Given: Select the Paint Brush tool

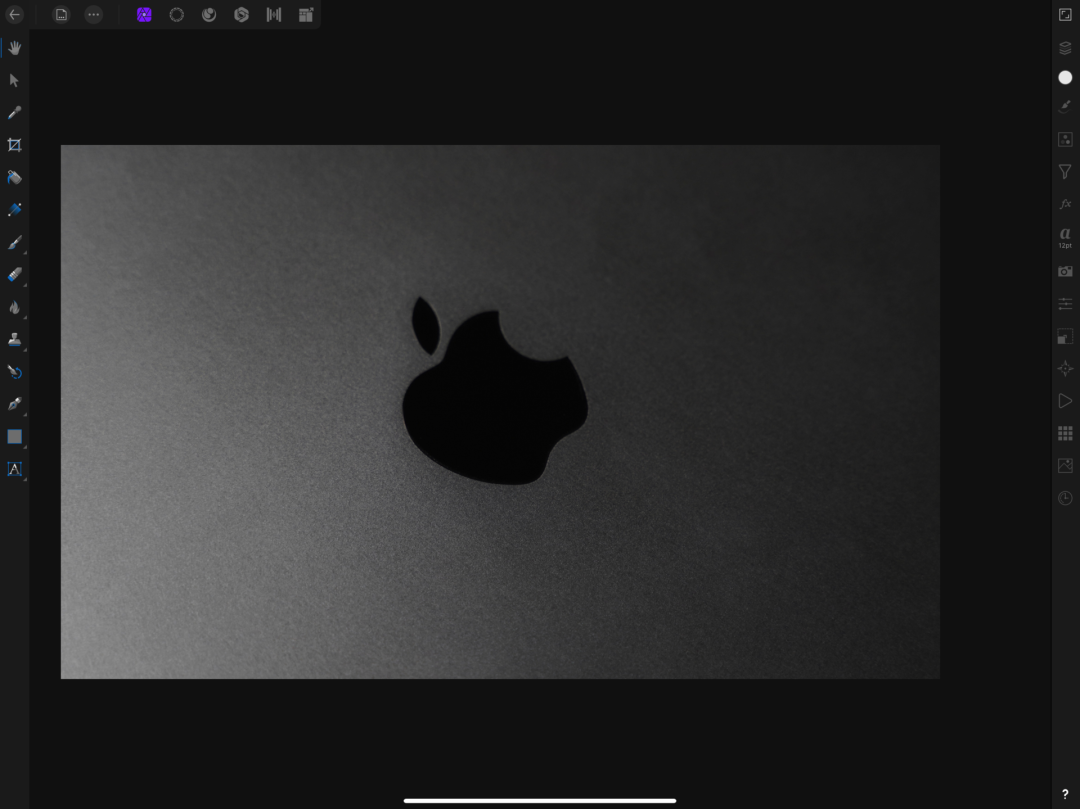Looking at the screenshot, I should 14,242.
